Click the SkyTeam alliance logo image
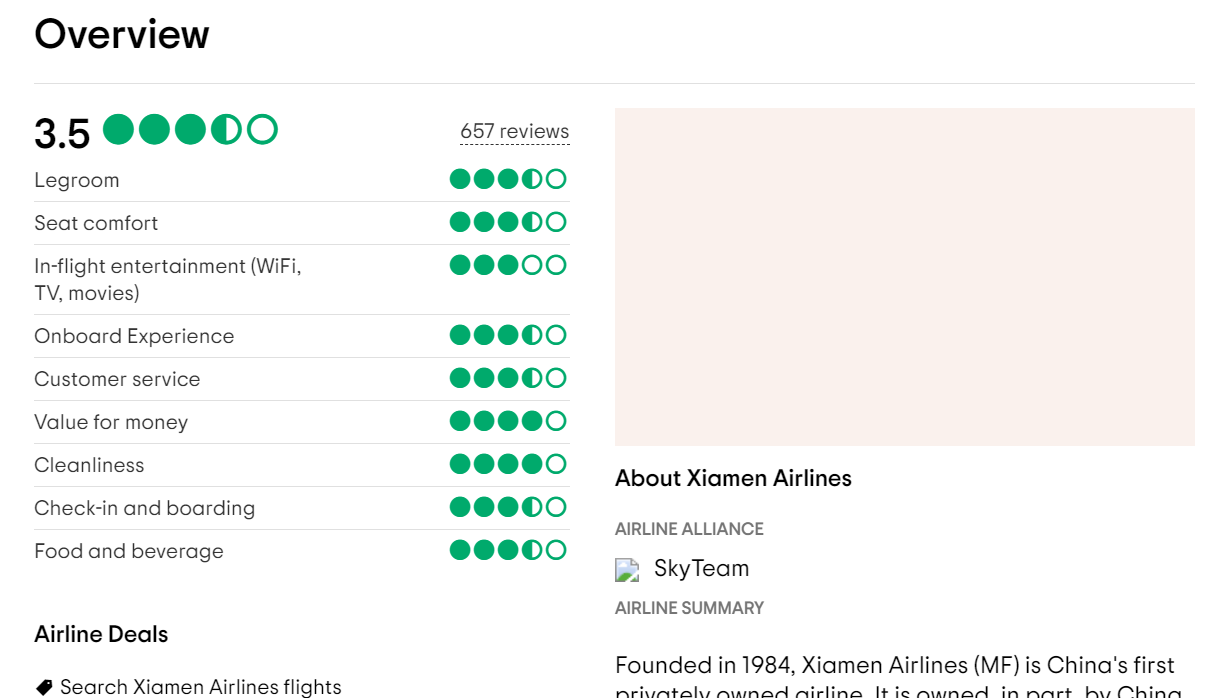Screen dimensions: 1221x698 pos(627,570)
